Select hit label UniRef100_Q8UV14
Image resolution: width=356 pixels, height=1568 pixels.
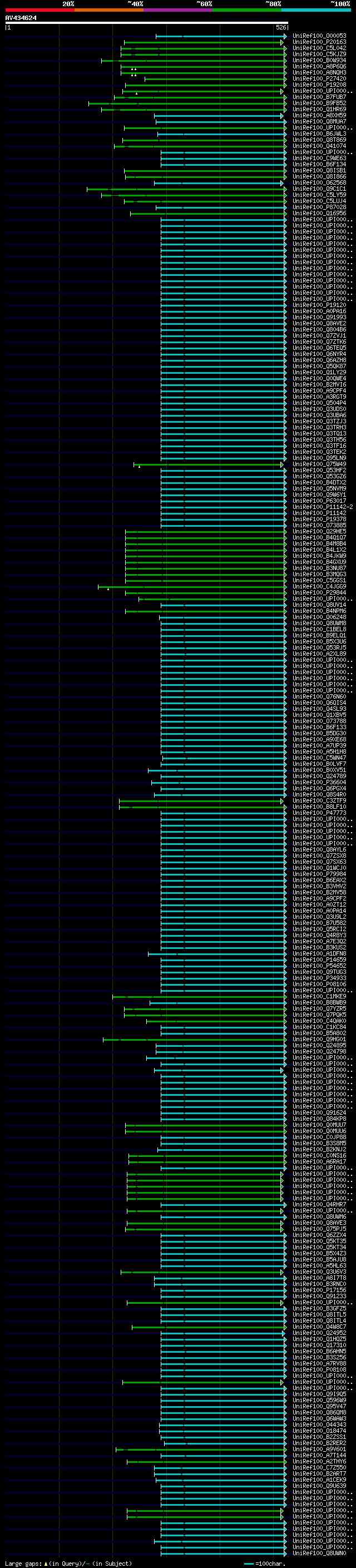click(319, 605)
